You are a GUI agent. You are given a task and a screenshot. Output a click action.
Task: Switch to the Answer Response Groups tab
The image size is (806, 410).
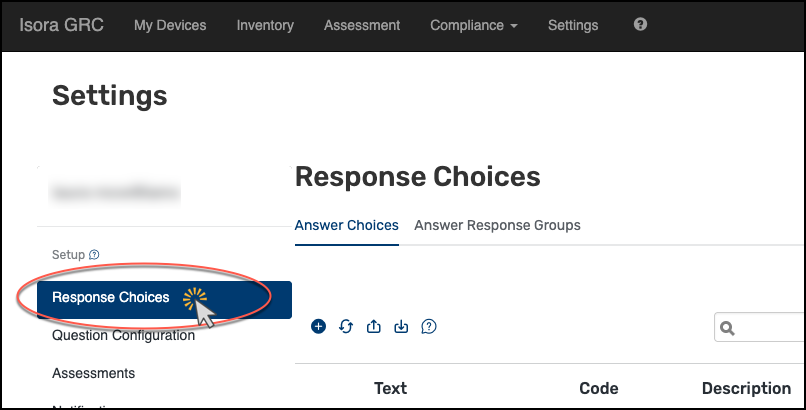click(x=497, y=225)
